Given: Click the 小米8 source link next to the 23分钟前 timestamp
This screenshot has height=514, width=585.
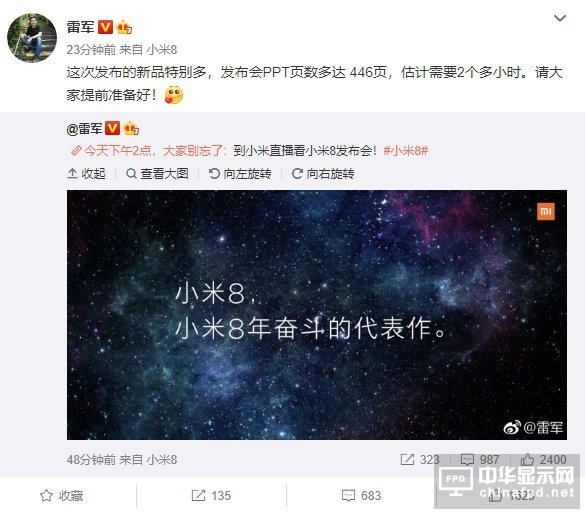Looking at the screenshot, I should [x=162, y=50].
